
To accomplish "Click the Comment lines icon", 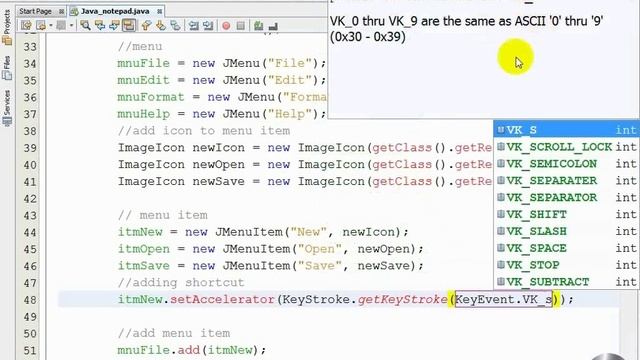I will pyautogui.click(x=258, y=26).
